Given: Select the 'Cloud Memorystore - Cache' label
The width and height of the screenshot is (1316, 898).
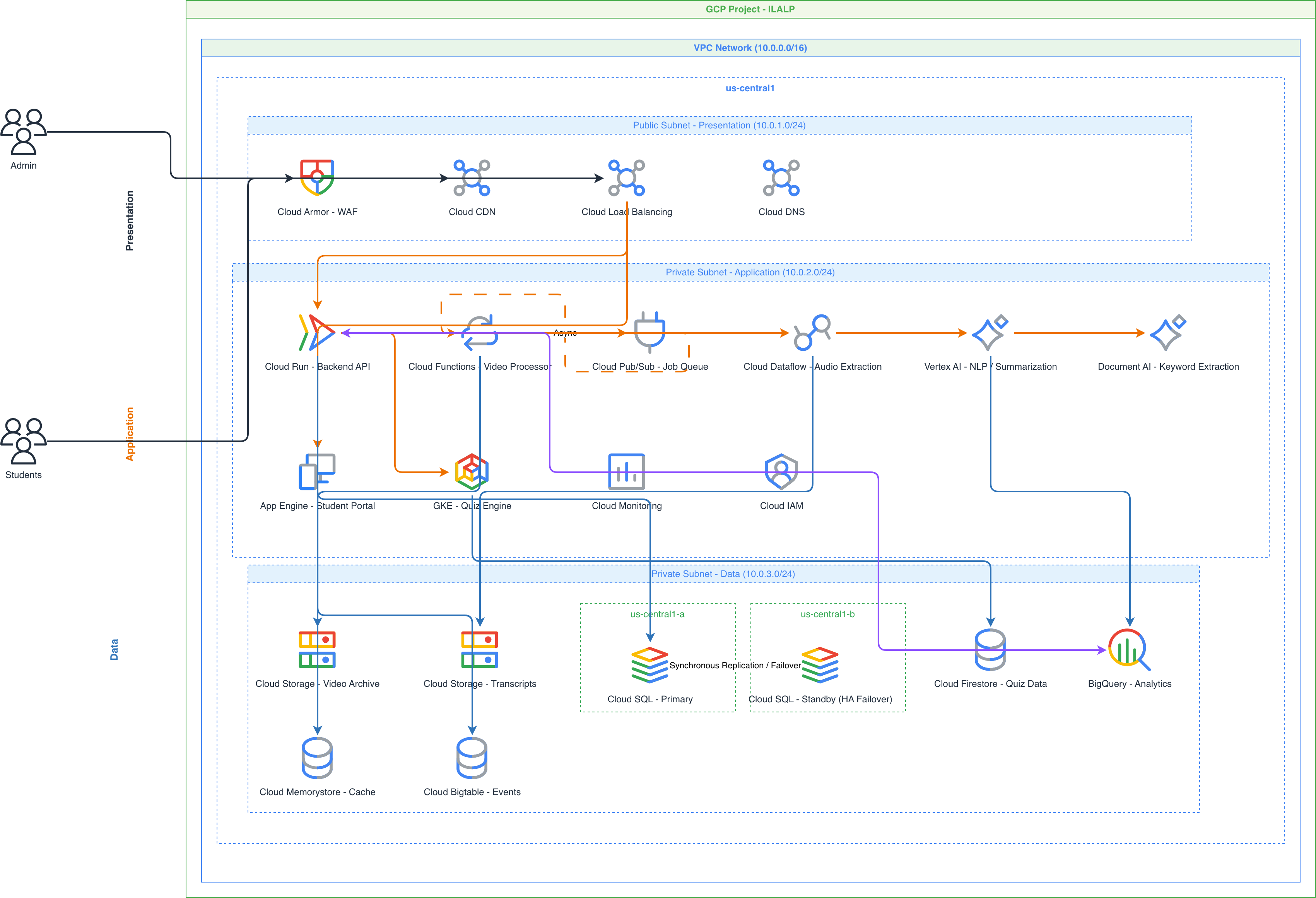Looking at the screenshot, I should (317, 792).
